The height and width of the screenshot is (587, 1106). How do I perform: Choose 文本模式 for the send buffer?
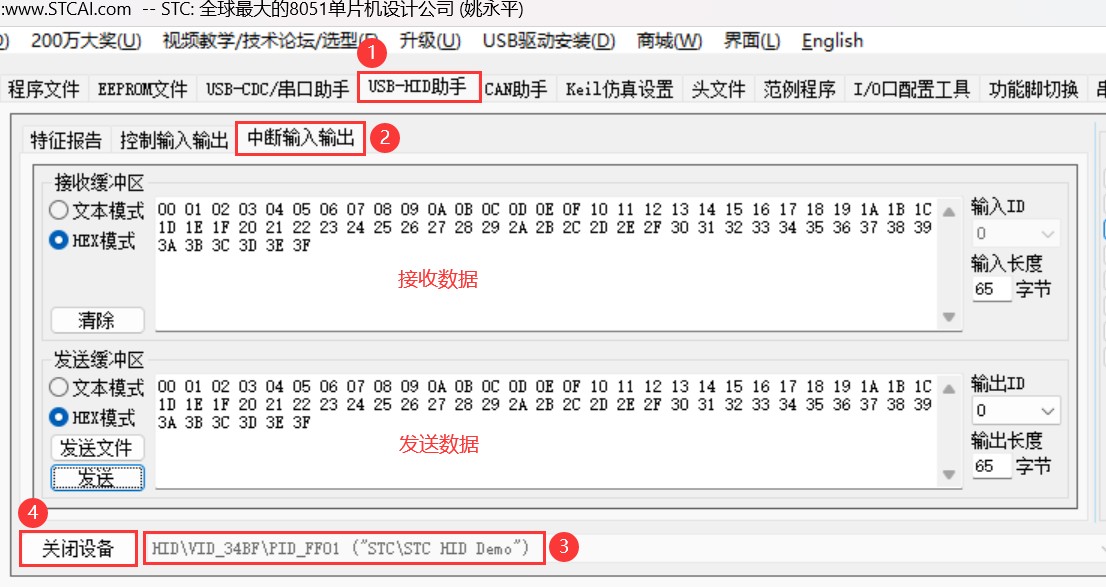97,387
